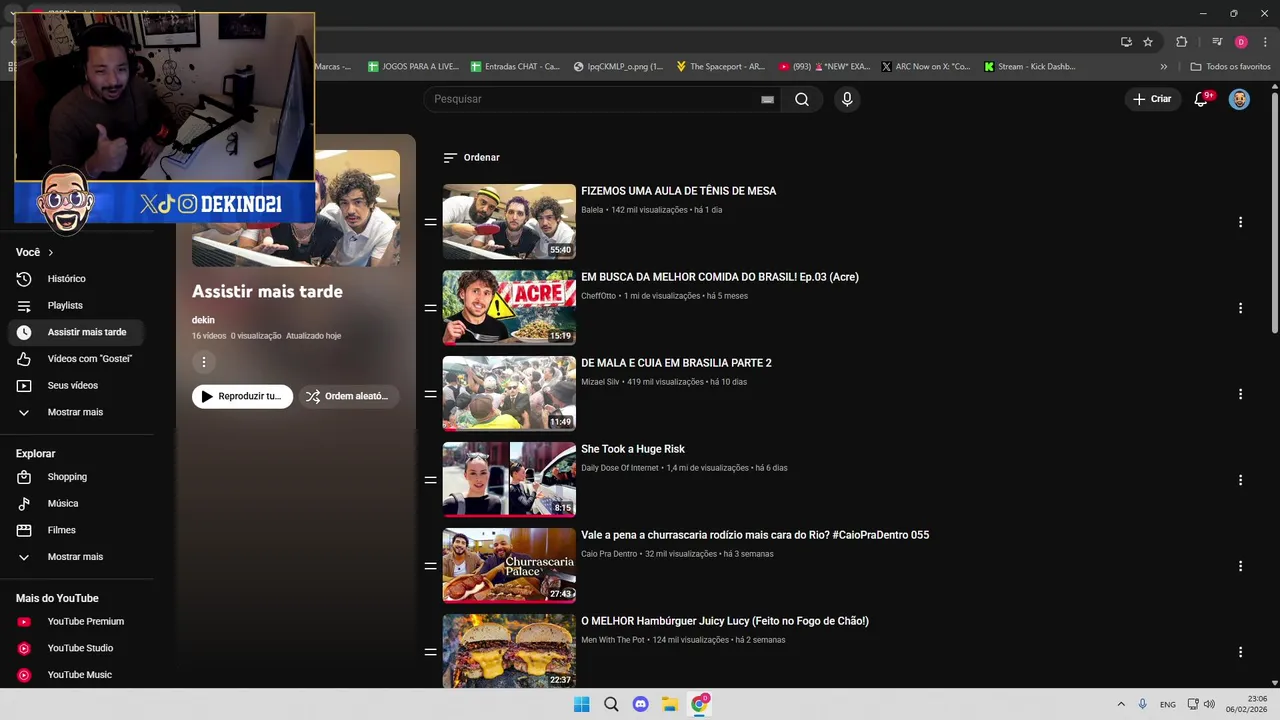The image size is (1280, 720).
Task: Open Shopping in Explorar
Action: click(x=75, y=477)
